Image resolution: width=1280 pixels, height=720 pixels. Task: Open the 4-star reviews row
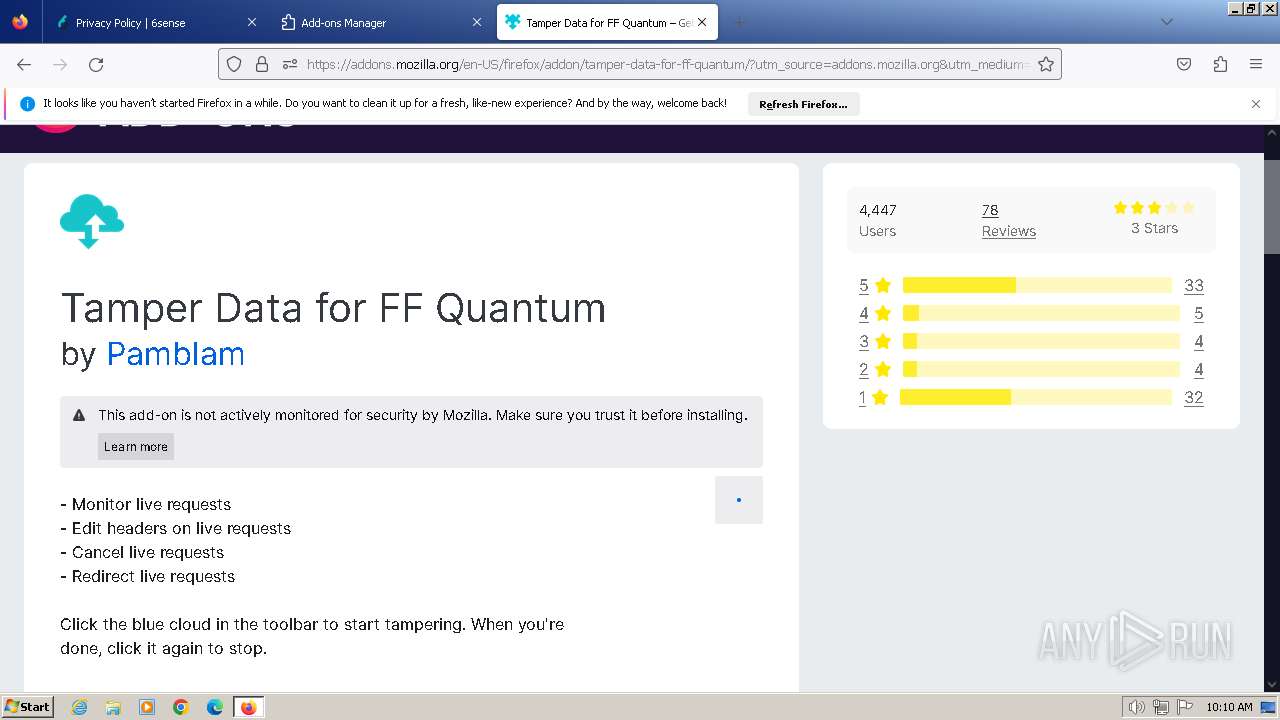pyautogui.click(x=1031, y=313)
